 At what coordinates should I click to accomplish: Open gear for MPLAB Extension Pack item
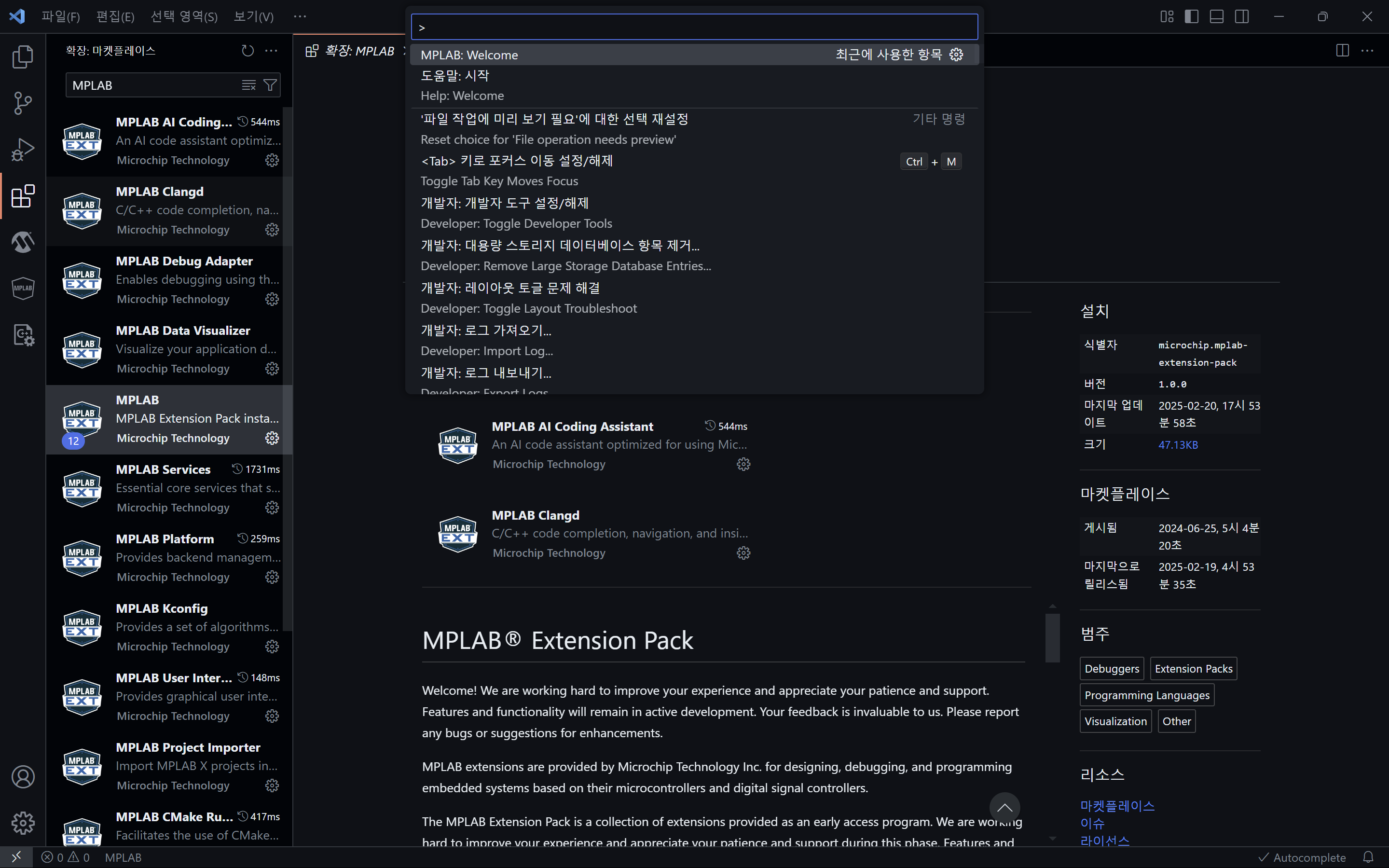click(x=272, y=438)
